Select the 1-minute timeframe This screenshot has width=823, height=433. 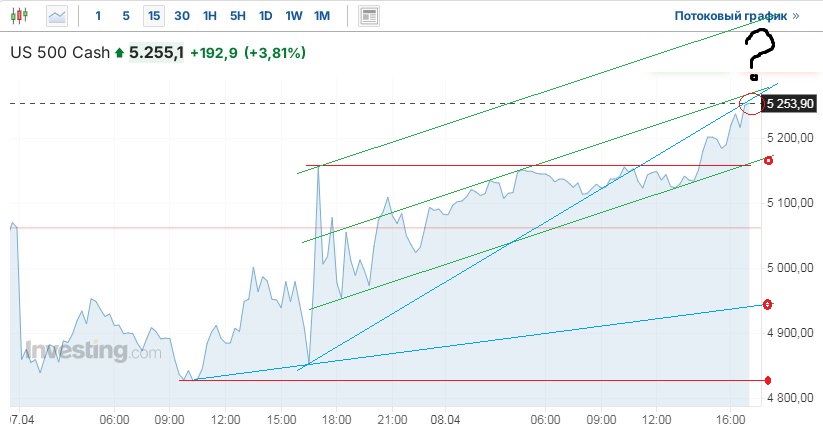pyautogui.click(x=97, y=16)
